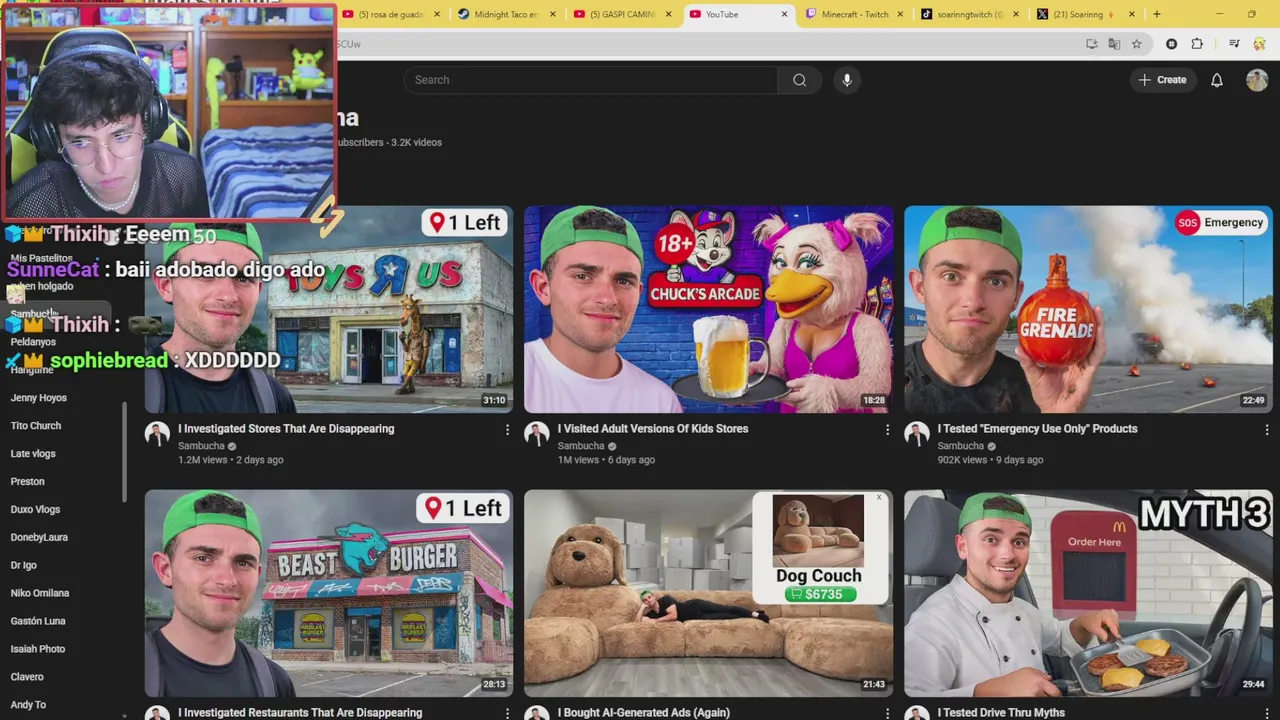The height and width of the screenshot is (720, 1280).
Task: Open the Chuck's Arcade video thumbnail
Action: 708,309
